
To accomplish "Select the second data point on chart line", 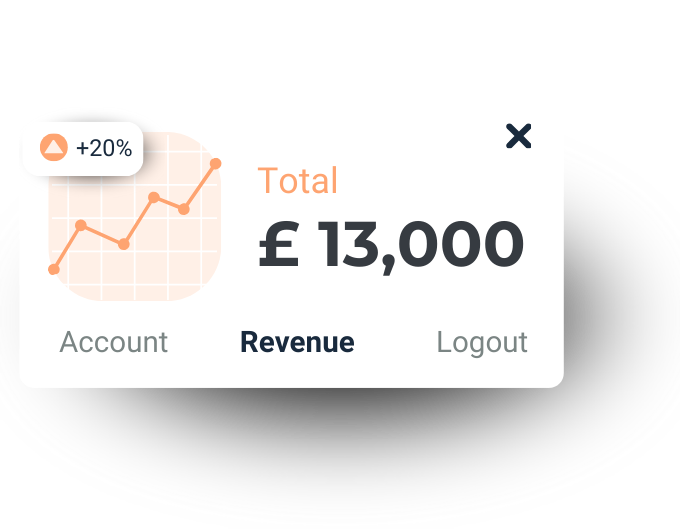I will click(81, 225).
